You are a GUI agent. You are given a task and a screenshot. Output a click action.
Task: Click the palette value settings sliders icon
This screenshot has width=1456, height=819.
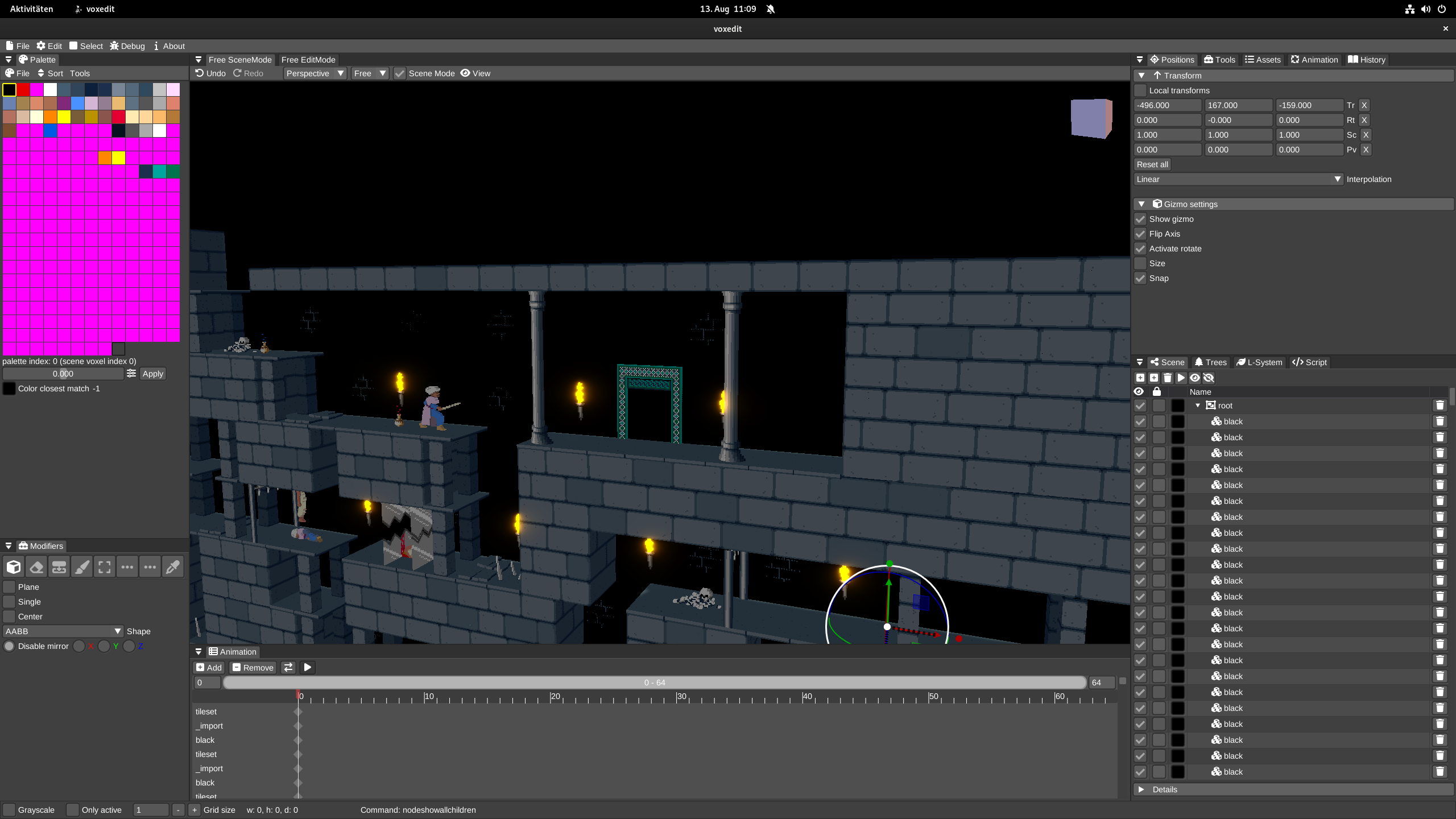(131, 374)
